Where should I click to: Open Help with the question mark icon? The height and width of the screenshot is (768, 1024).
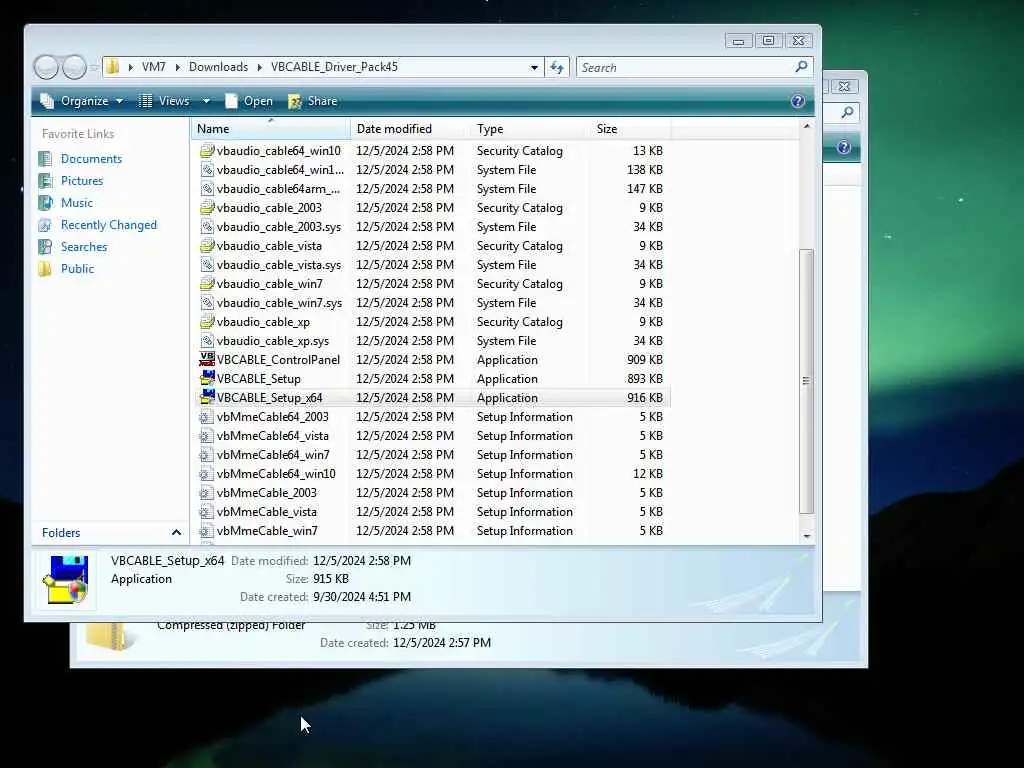click(x=797, y=101)
